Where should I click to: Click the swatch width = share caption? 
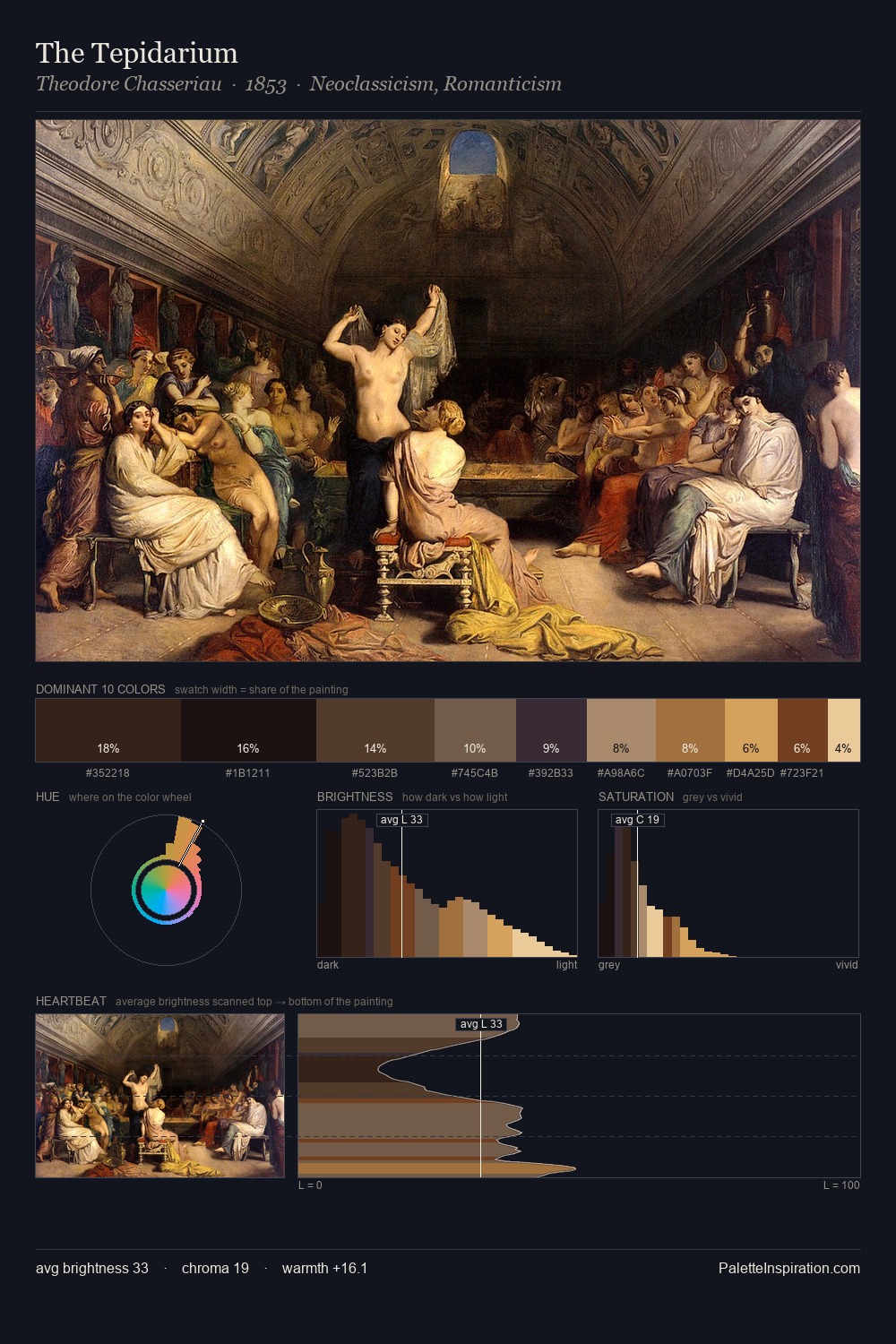(x=262, y=690)
